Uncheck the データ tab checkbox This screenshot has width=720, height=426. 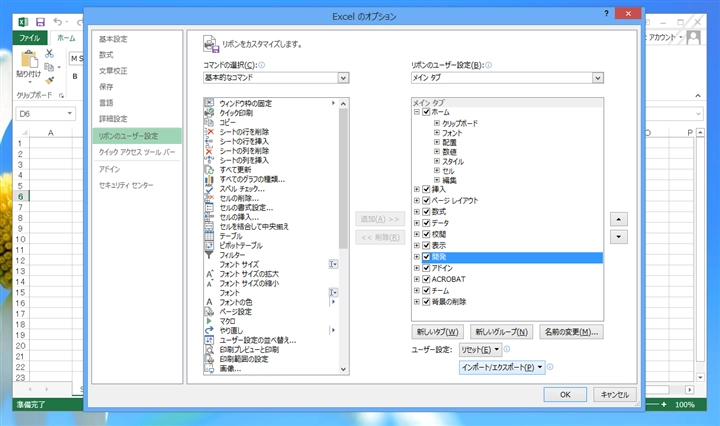pyautogui.click(x=426, y=223)
